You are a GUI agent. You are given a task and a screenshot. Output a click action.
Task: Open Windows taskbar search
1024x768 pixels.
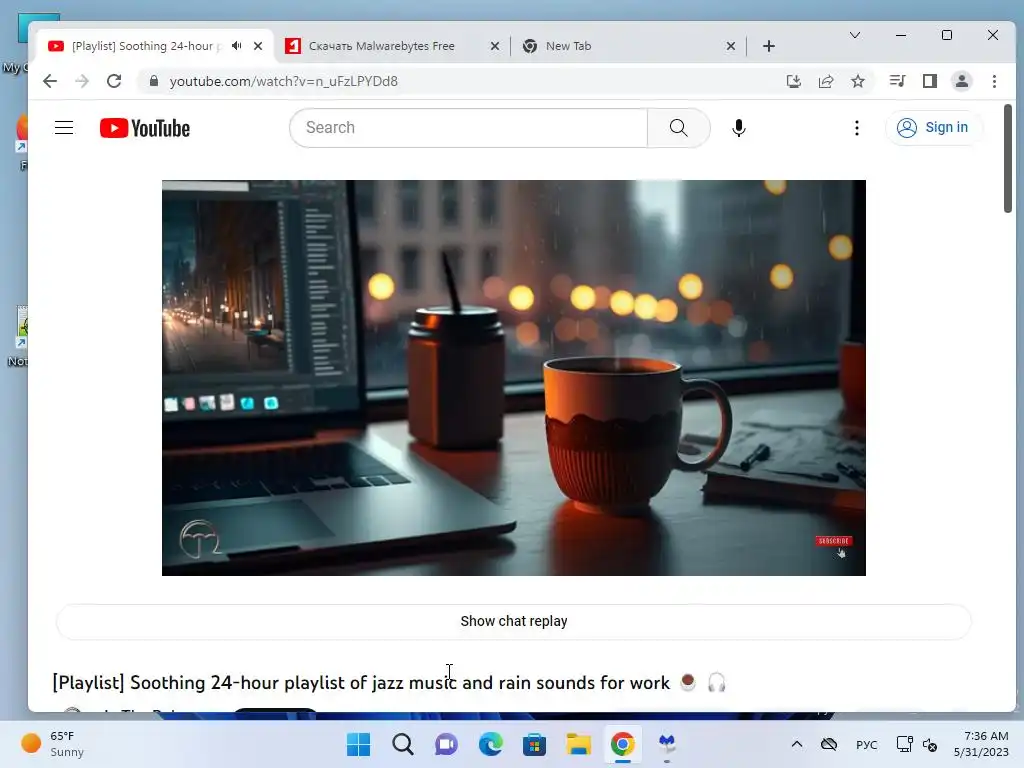pyautogui.click(x=402, y=744)
